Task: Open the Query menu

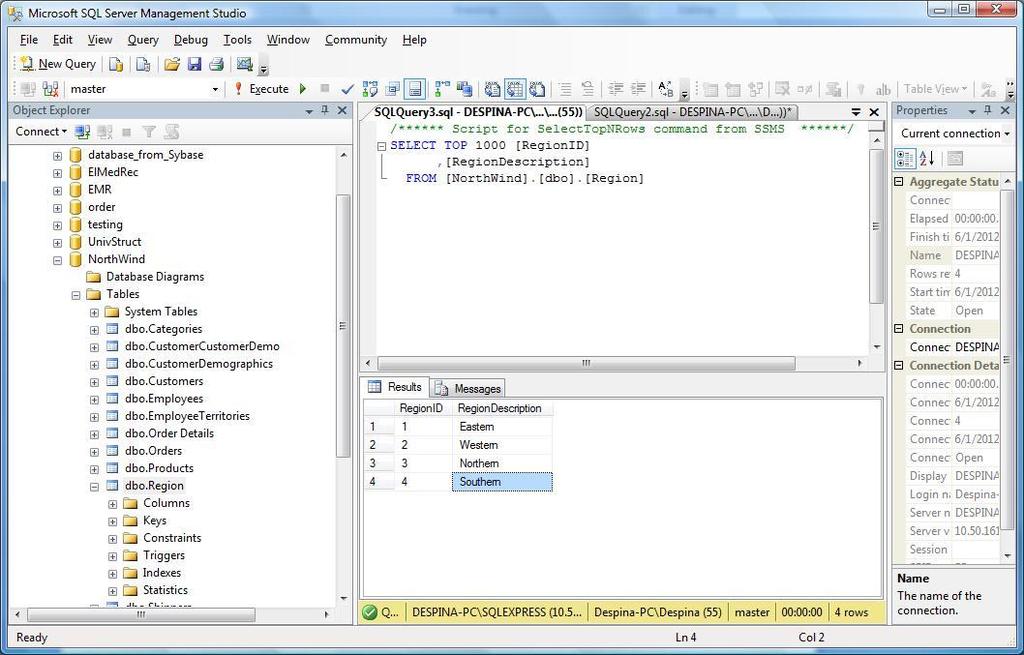Action: 143,40
